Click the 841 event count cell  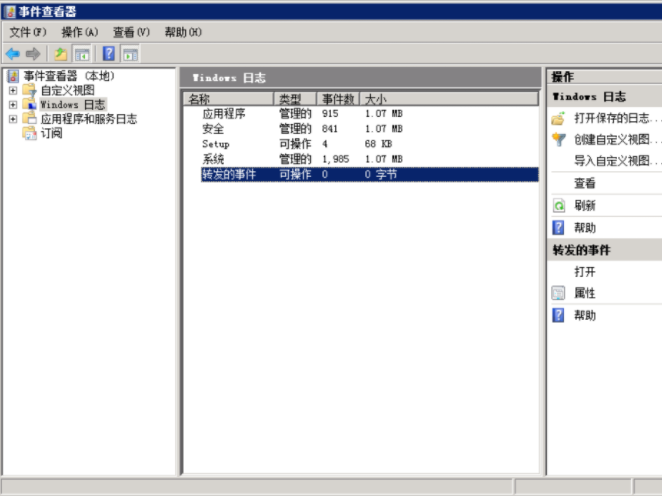(330, 129)
